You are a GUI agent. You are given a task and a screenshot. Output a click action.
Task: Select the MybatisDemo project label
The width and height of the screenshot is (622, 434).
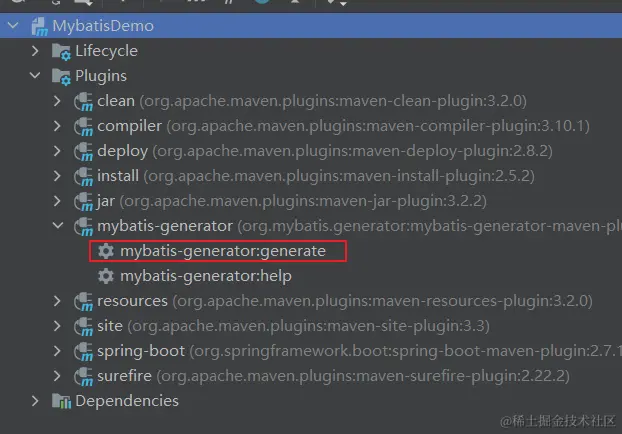click(x=103, y=26)
